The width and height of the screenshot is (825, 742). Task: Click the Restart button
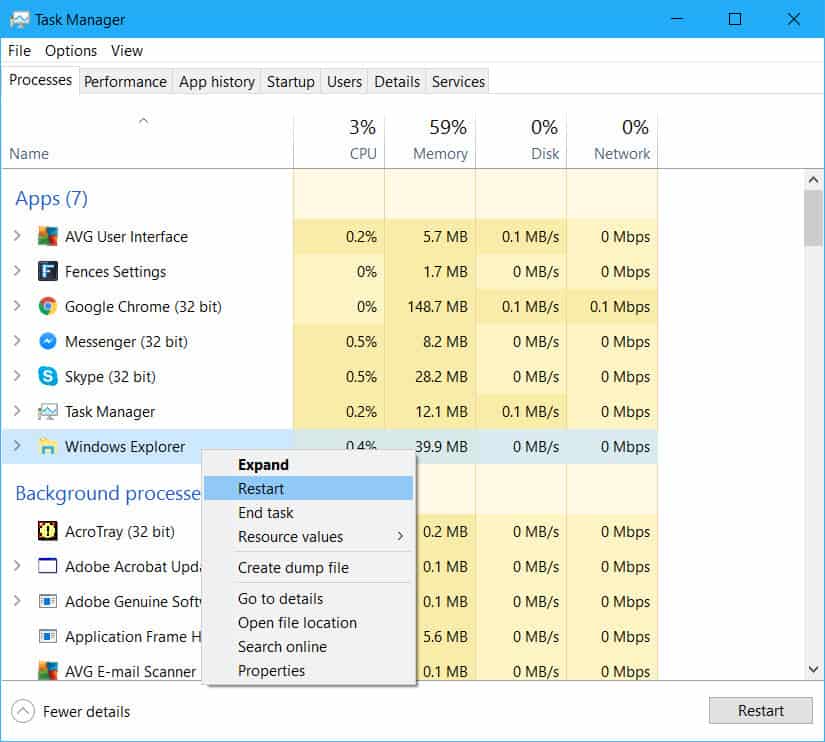click(761, 710)
